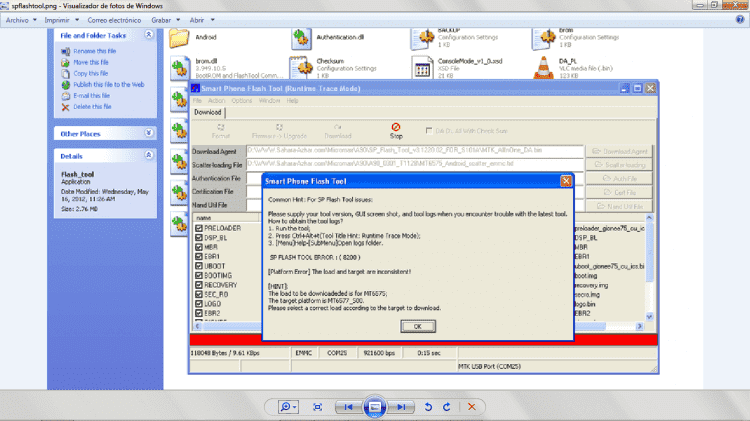750x421 pixels.
Task: Select the Android folder icon
Action: pos(179,38)
